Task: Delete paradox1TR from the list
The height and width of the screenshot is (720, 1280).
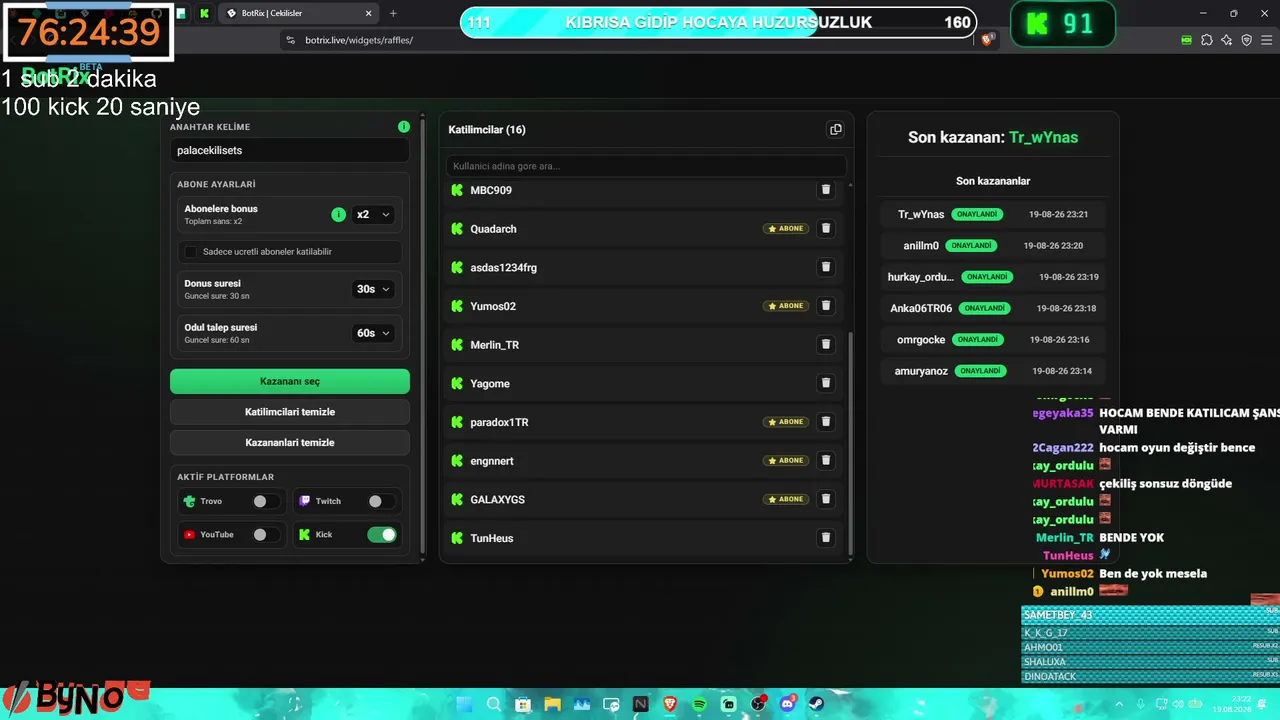Action: 826,422
